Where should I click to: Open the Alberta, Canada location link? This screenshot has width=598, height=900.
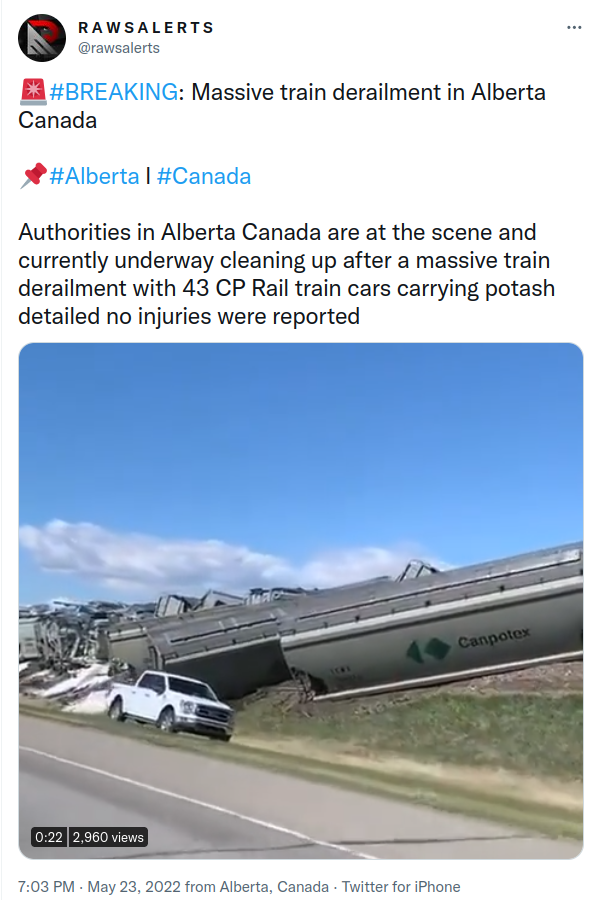(274, 887)
